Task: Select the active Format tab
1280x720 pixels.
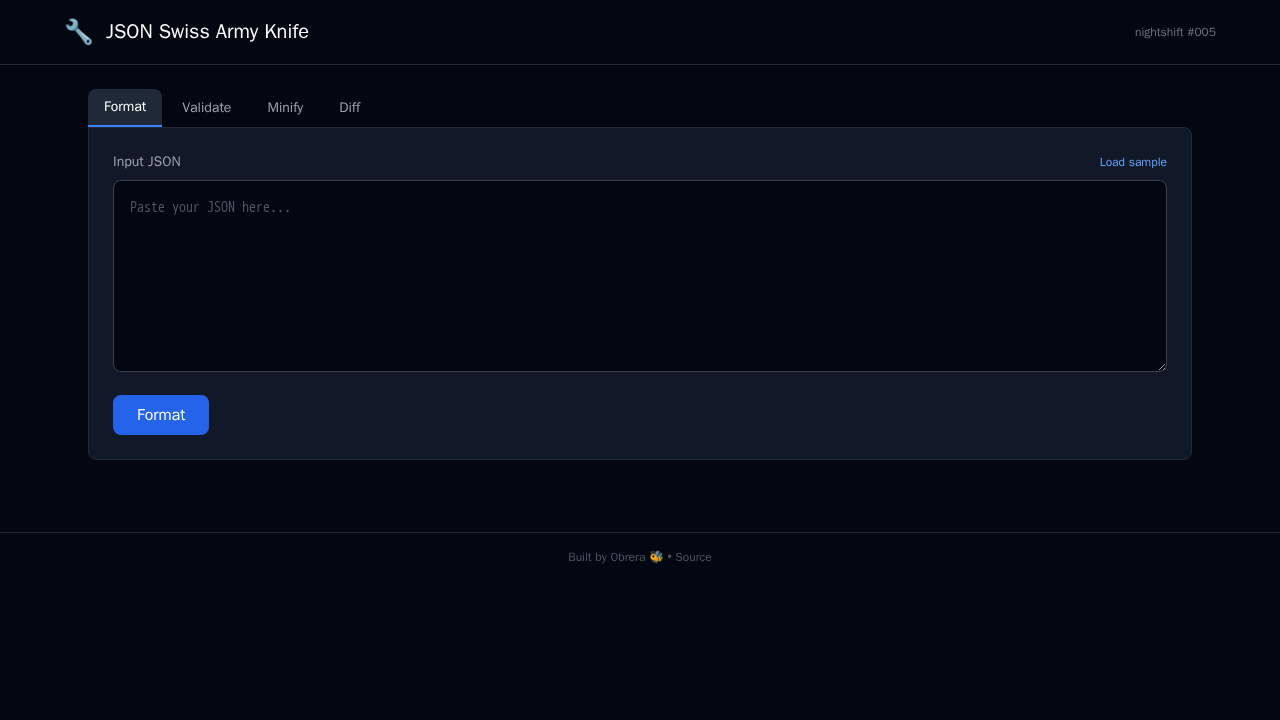Action: click(x=124, y=107)
